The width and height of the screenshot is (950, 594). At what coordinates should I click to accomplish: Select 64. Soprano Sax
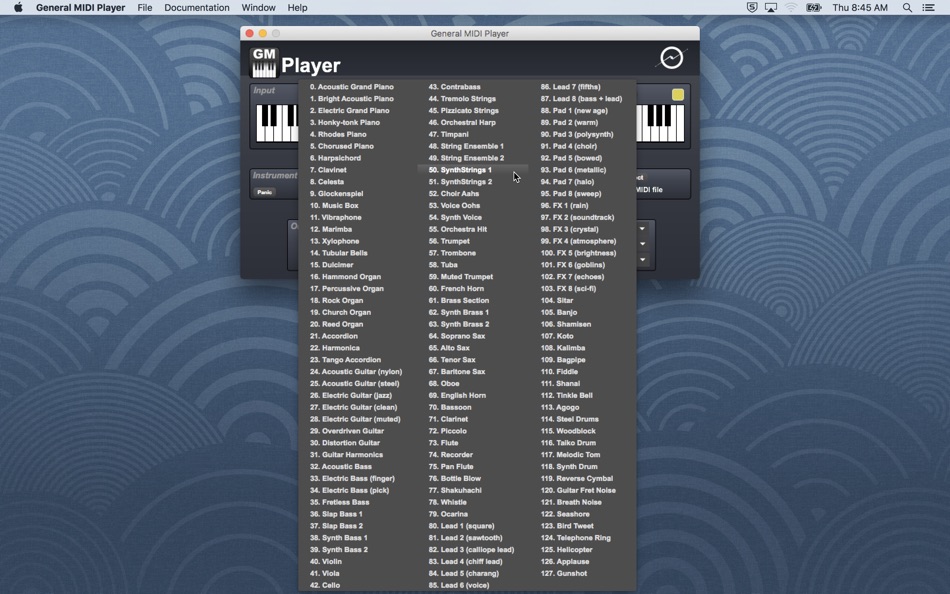[x=457, y=336]
